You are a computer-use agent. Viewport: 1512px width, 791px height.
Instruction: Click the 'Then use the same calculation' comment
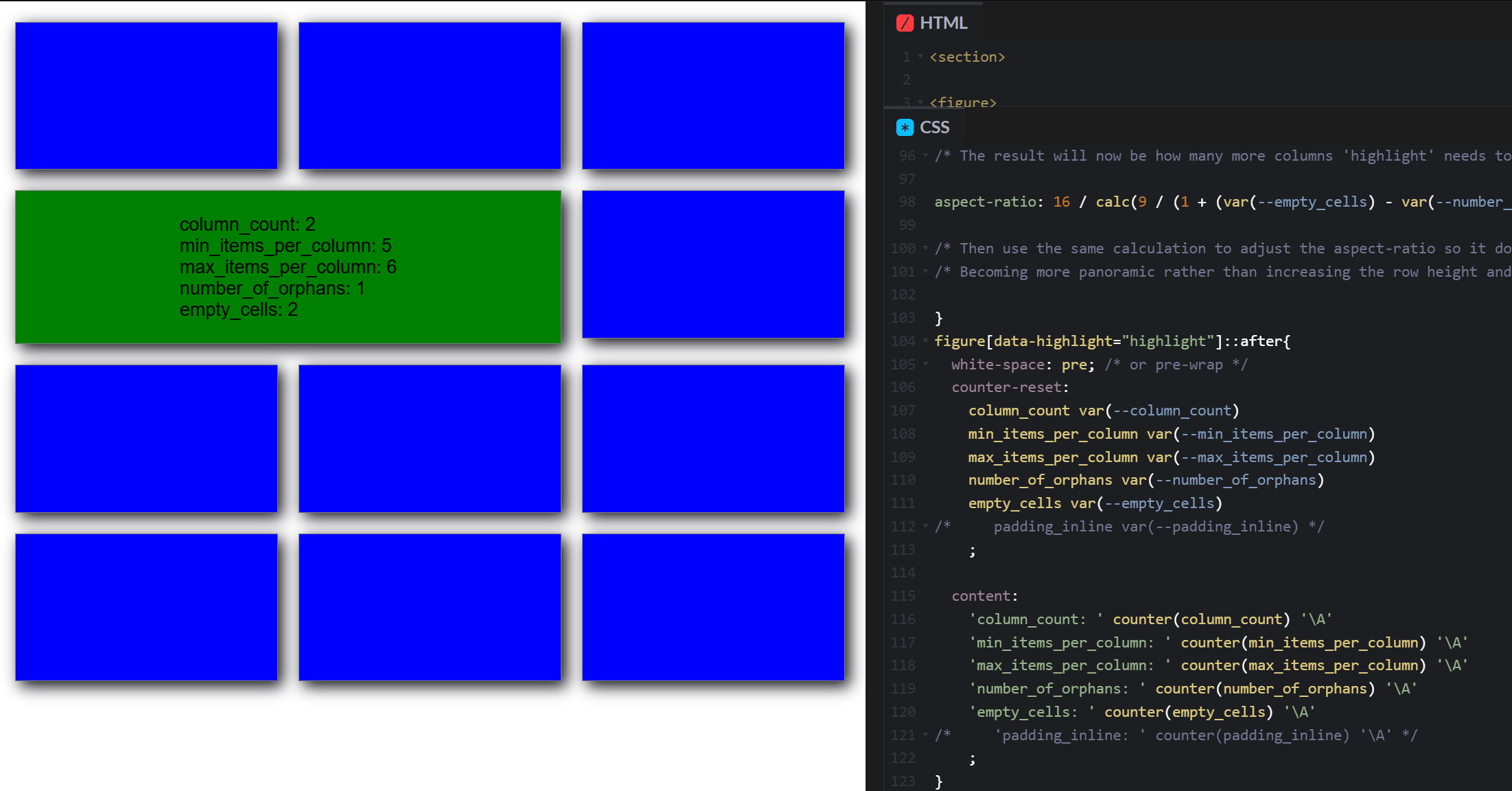[x=1222, y=249]
